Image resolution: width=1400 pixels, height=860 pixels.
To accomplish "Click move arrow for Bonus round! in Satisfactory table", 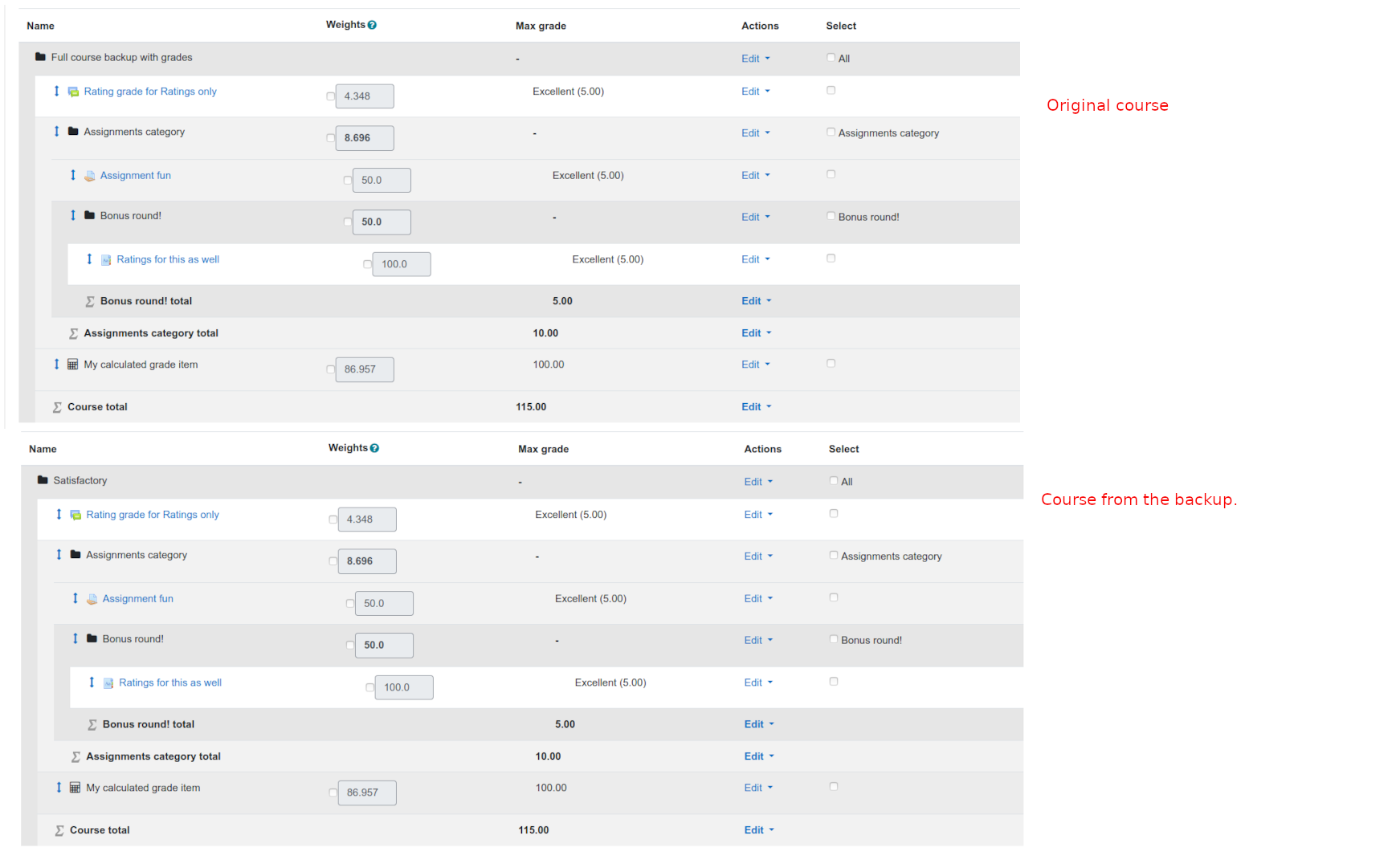I will (x=76, y=638).
